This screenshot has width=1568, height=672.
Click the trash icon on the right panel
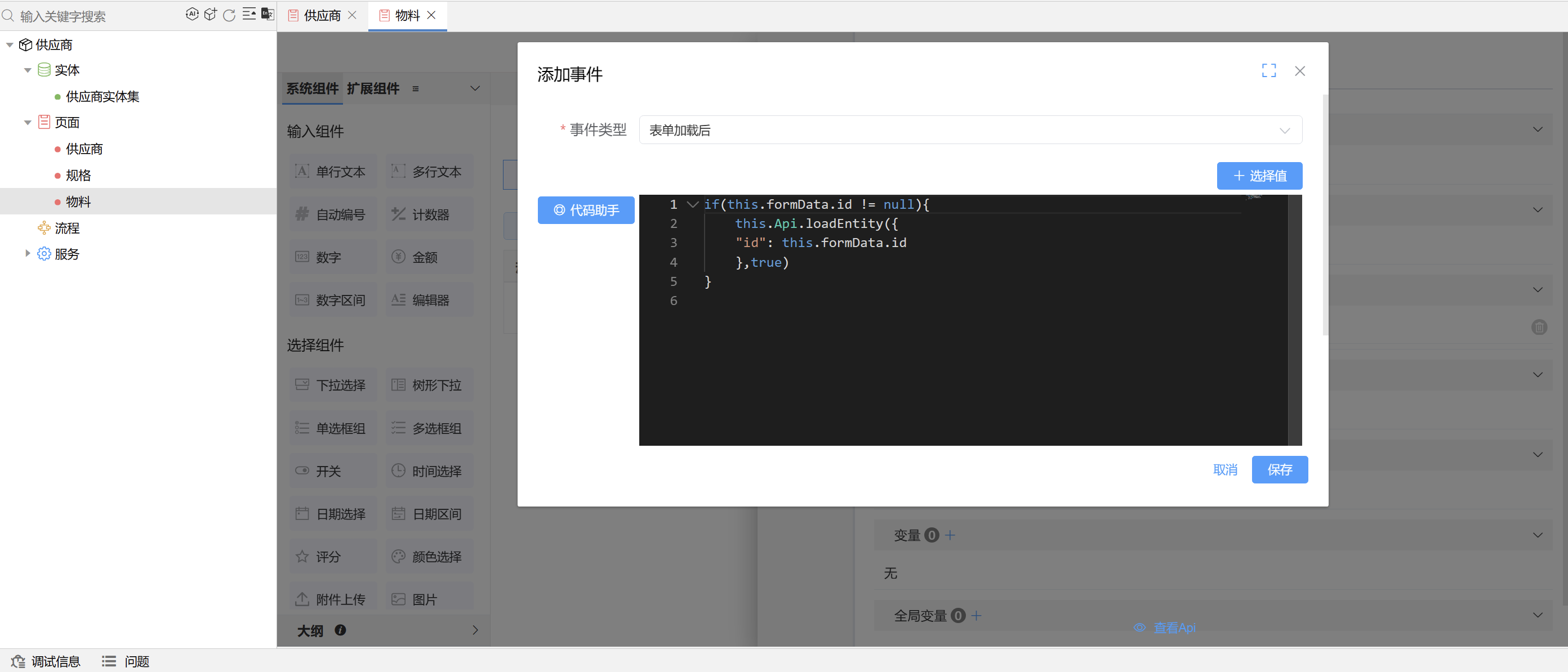pos(1539,327)
